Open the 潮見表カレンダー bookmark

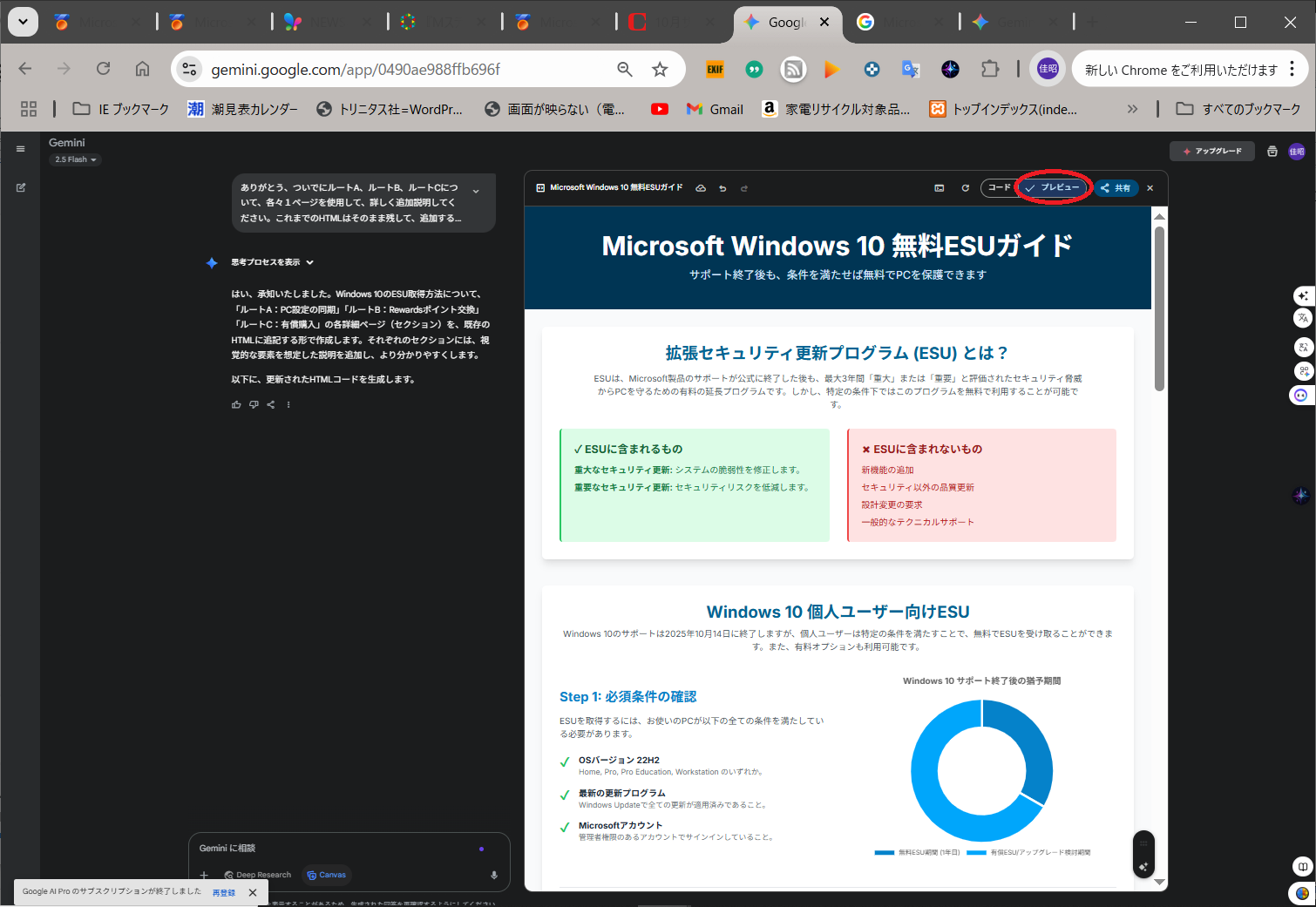242,109
